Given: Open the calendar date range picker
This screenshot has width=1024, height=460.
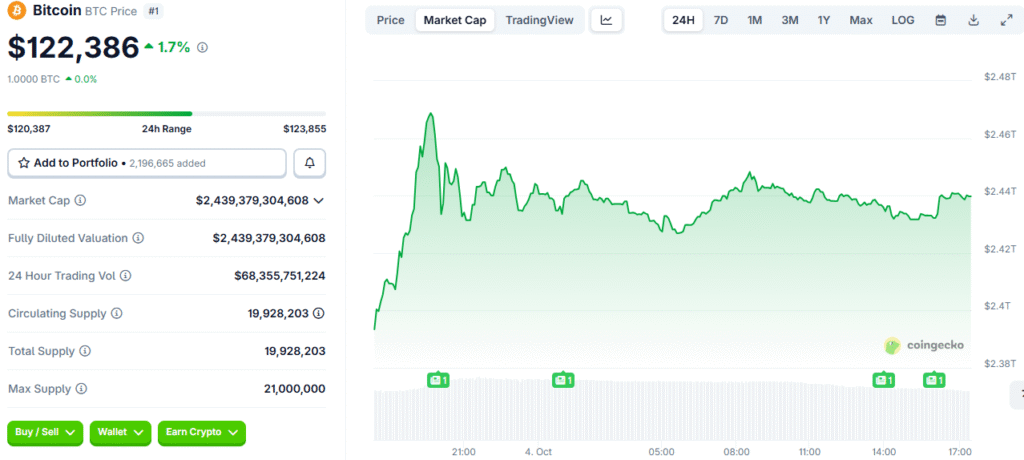Looking at the screenshot, I should click(x=941, y=20).
